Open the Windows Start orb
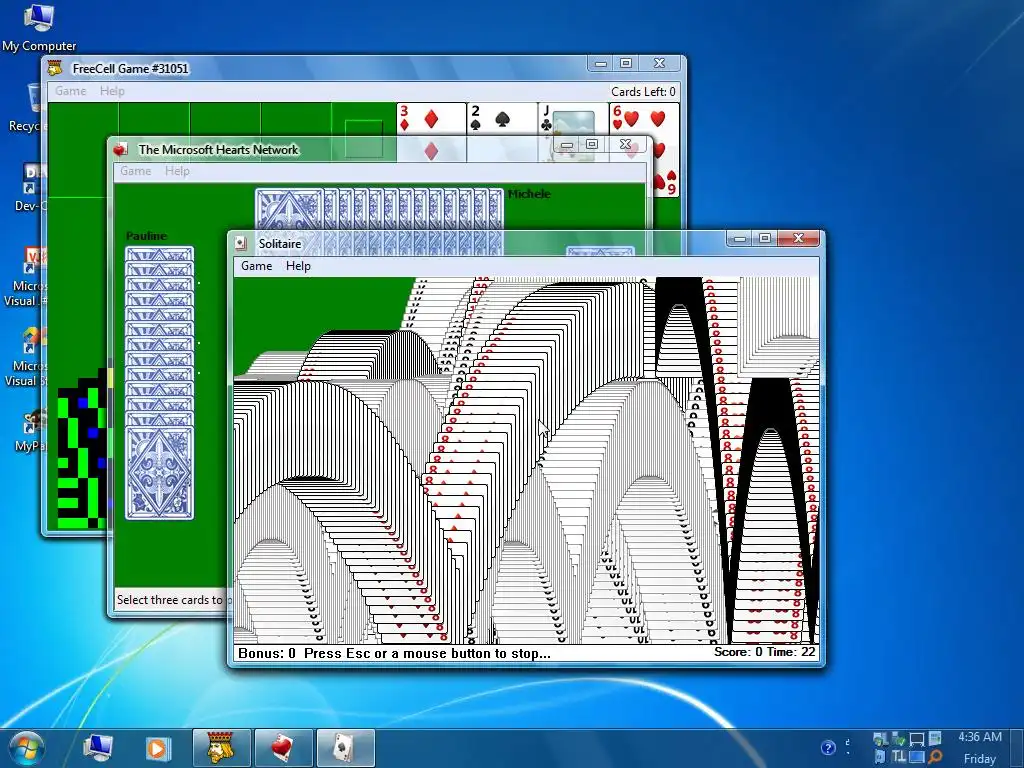This screenshot has height=768, width=1024. click(26, 748)
